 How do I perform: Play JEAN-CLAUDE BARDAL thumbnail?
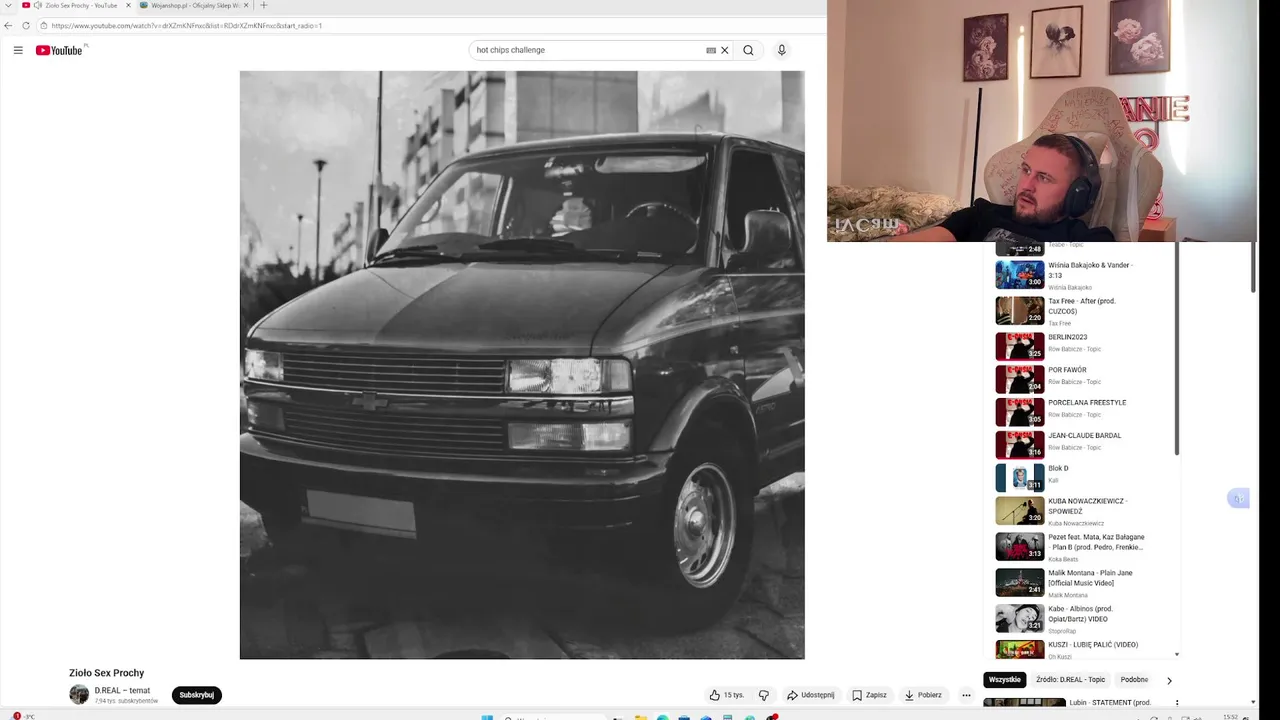[x=1020, y=445]
